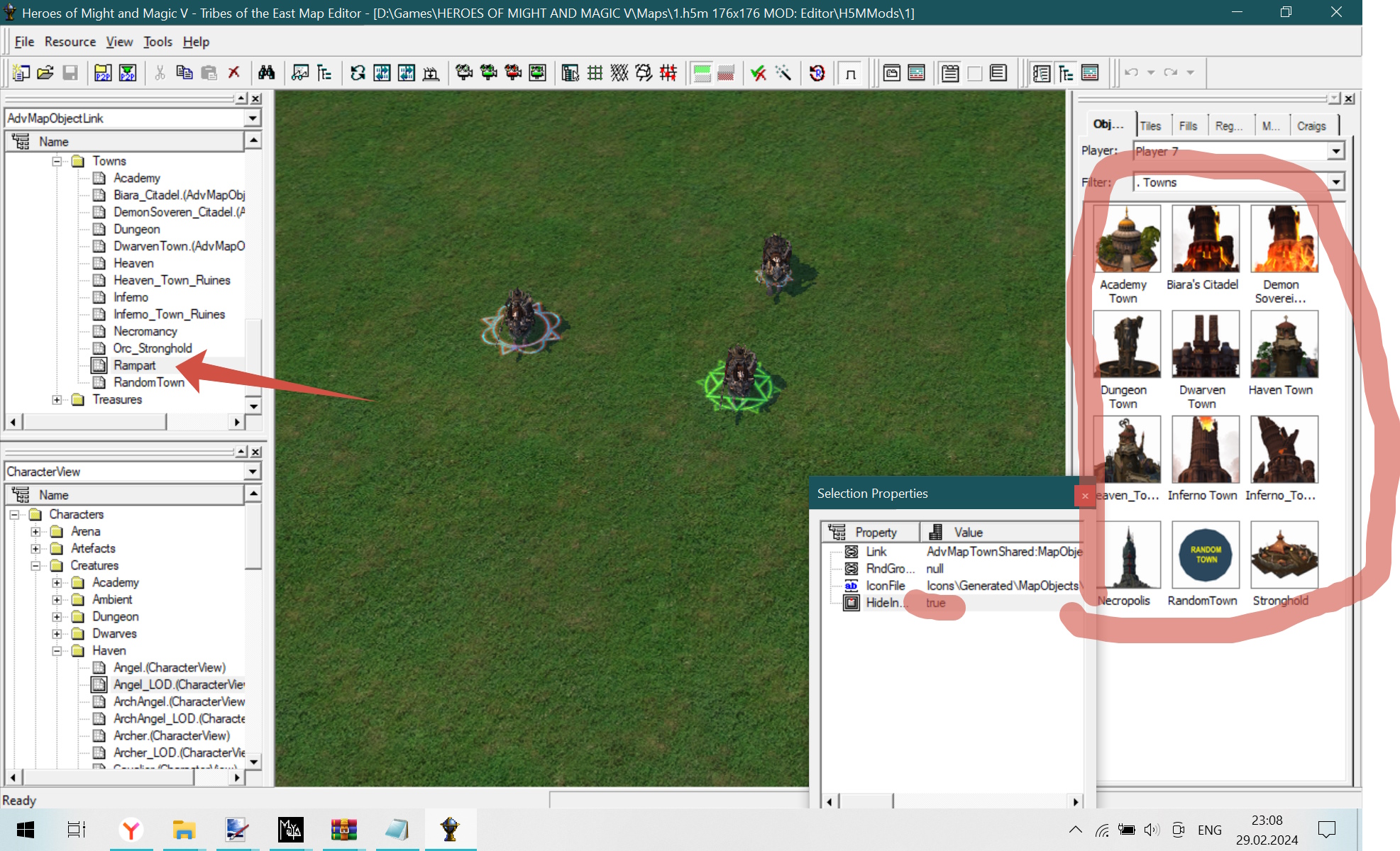This screenshot has height=851, width=1400.
Task: Click the binoculars find icon
Action: 267,72
